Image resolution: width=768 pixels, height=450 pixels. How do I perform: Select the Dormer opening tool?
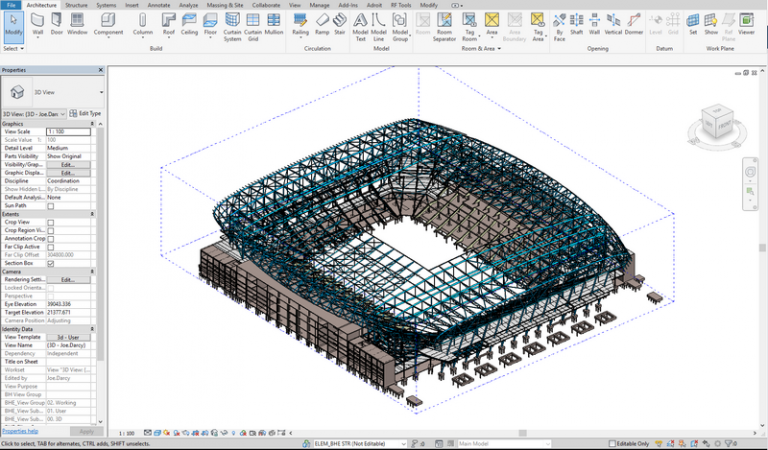(x=634, y=24)
